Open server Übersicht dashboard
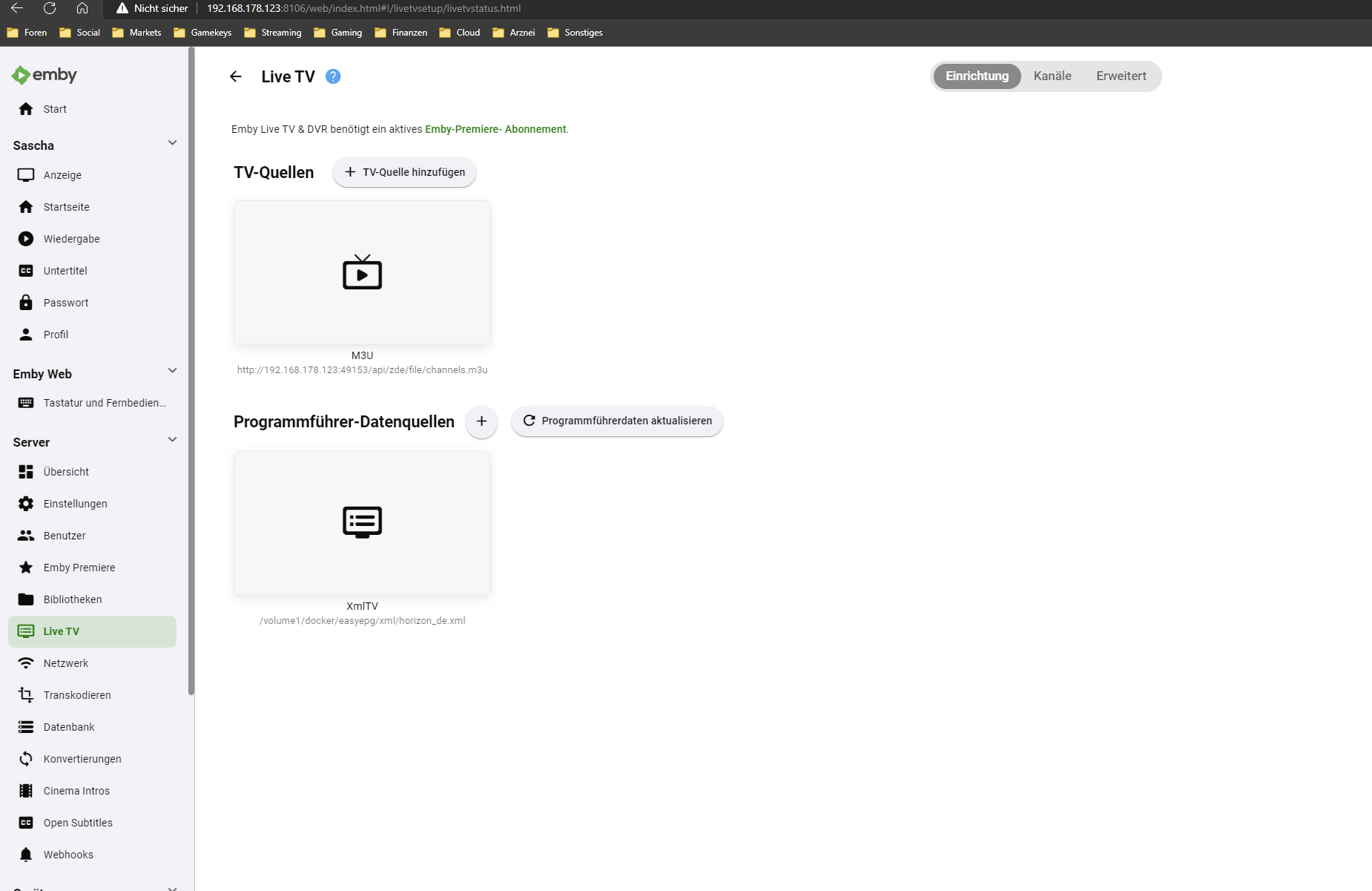 coord(92,472)
